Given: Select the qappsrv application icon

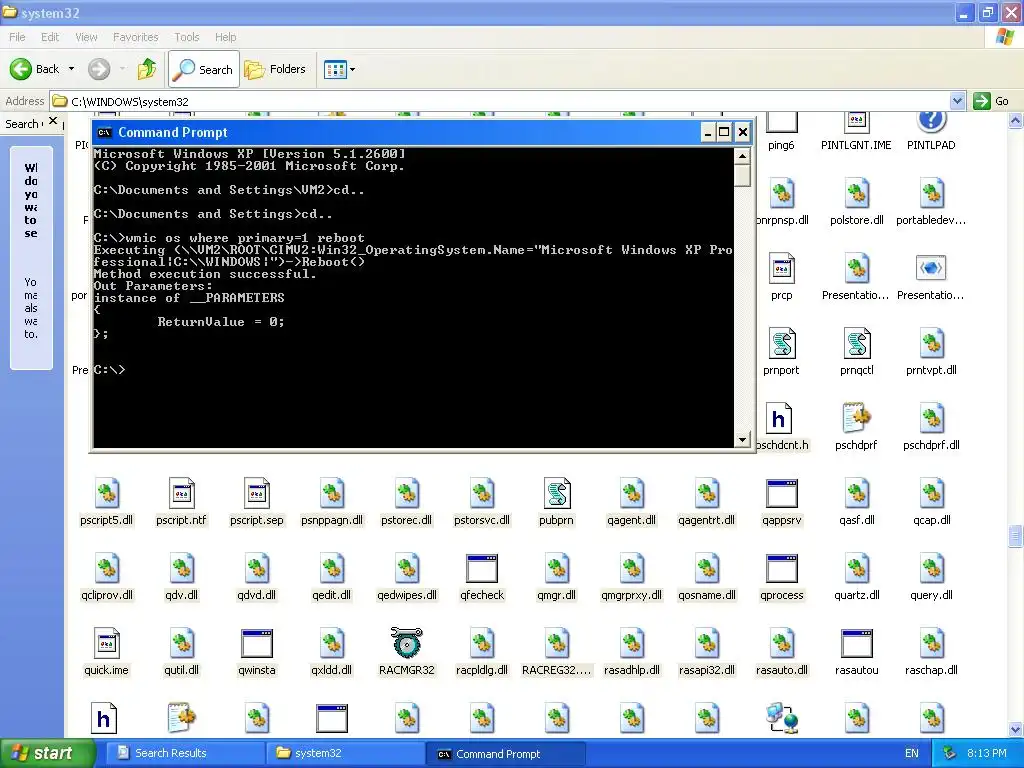Looking at the screenshot, I should (x=782, y=494).
